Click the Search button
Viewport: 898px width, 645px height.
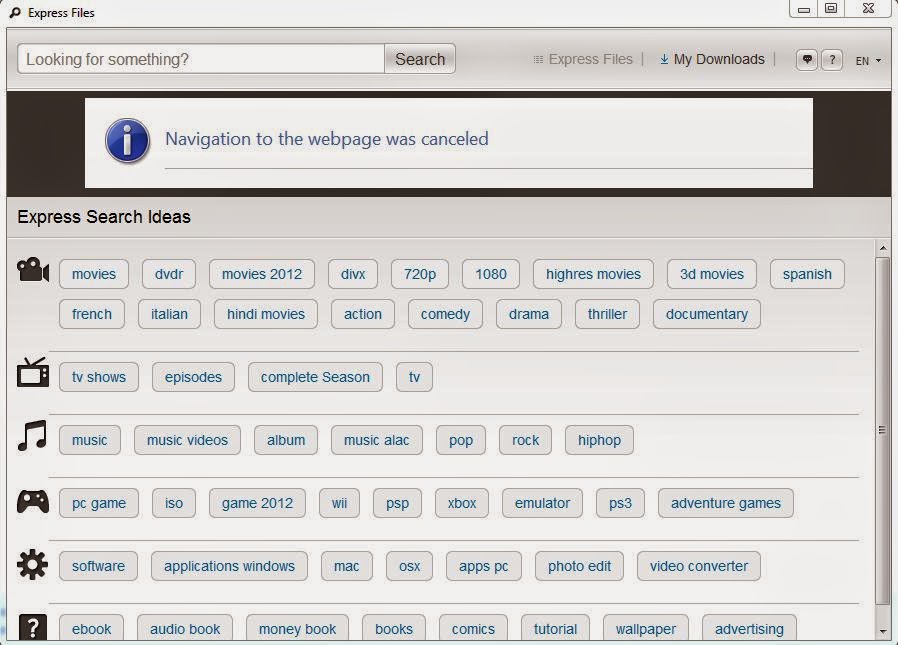419,59
